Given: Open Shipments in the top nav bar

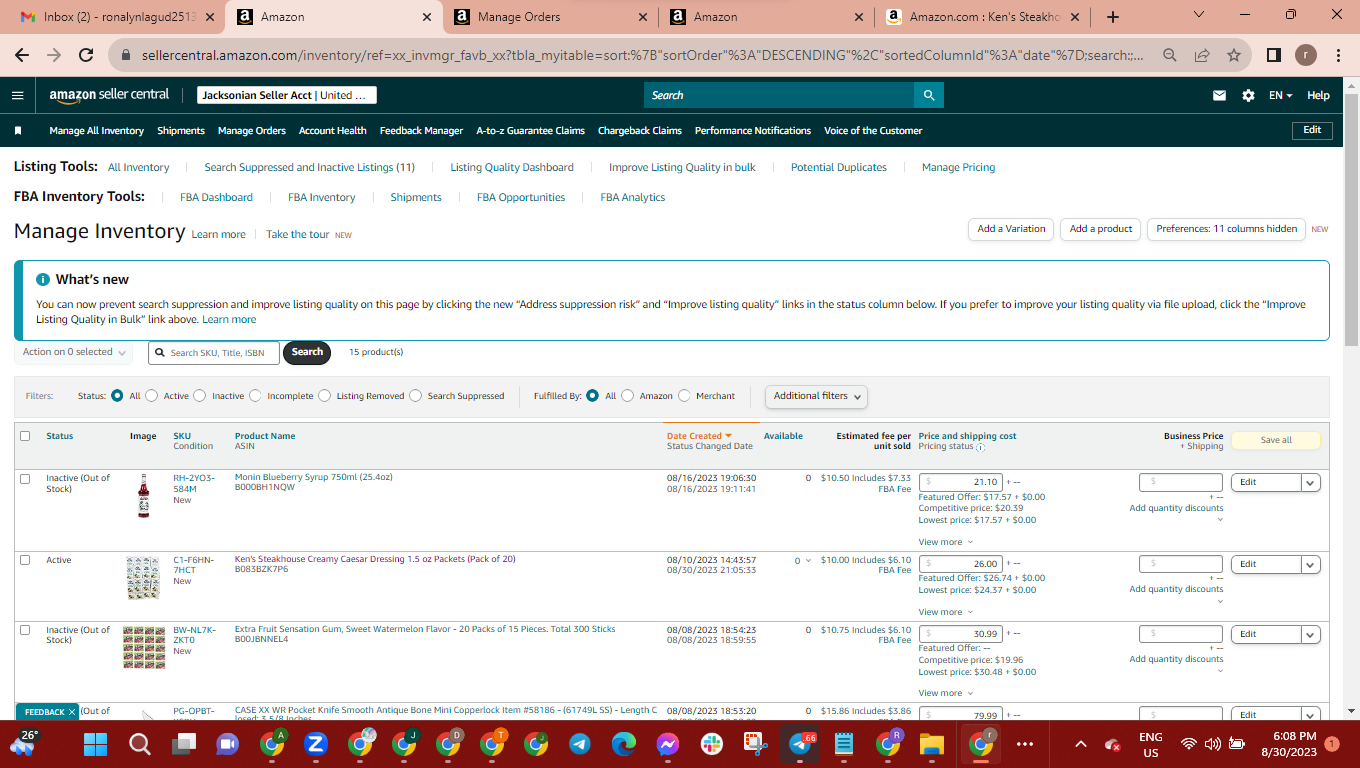Looking at the screenshot, I should [x=181, y=131].
